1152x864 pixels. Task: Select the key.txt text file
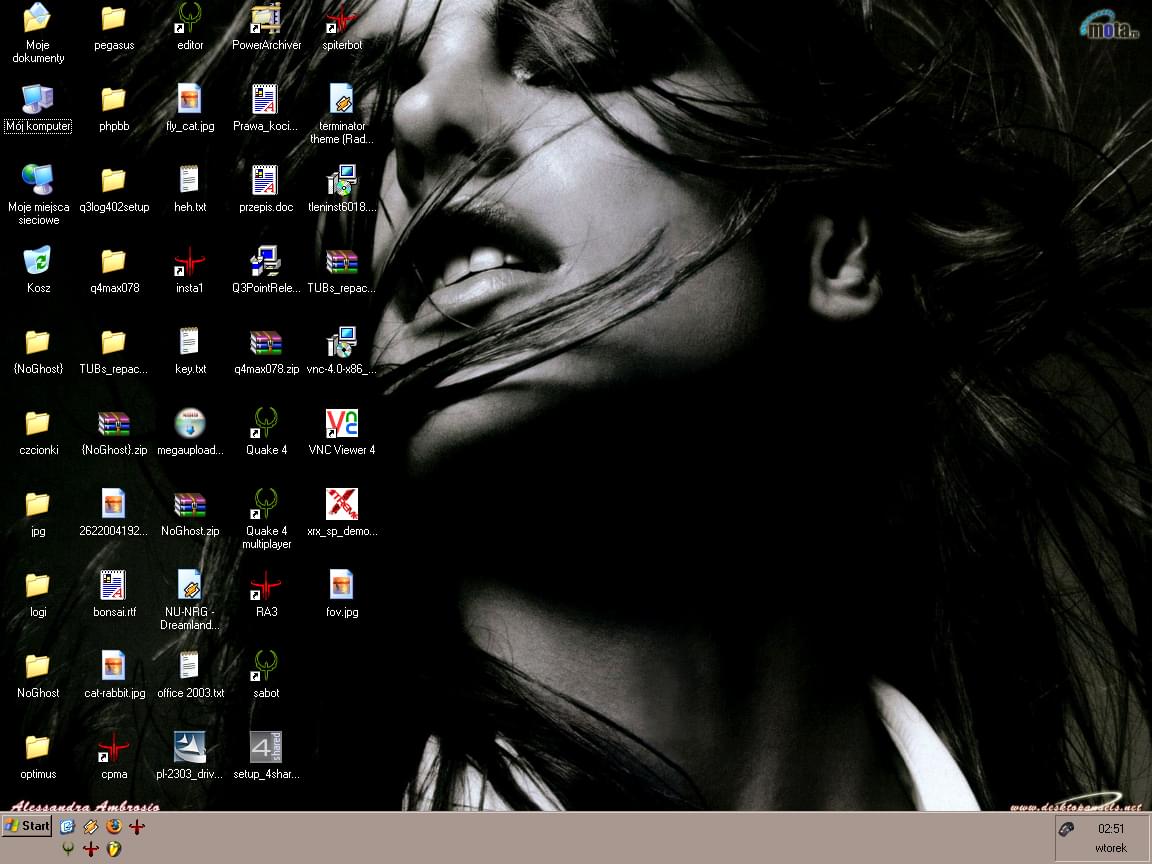click(190, 343)
